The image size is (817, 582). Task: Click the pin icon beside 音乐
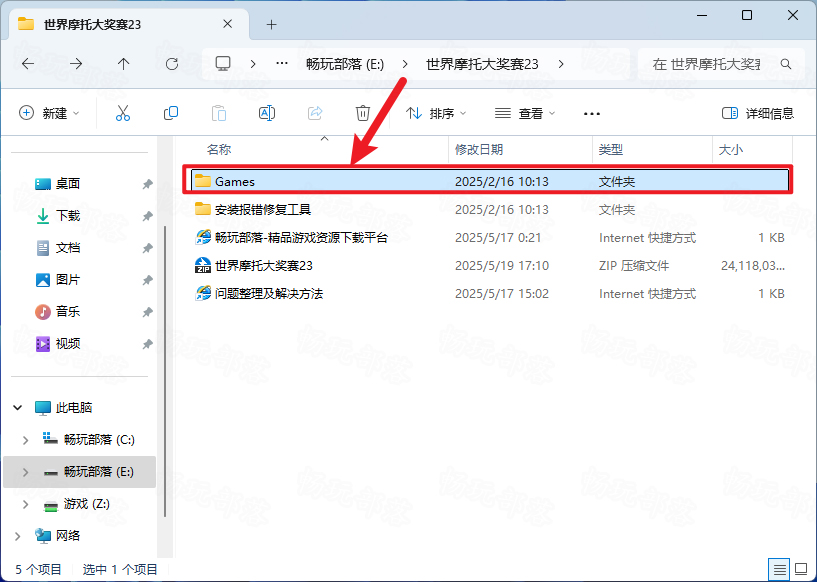pyautogui.click(x=147, y=312)
